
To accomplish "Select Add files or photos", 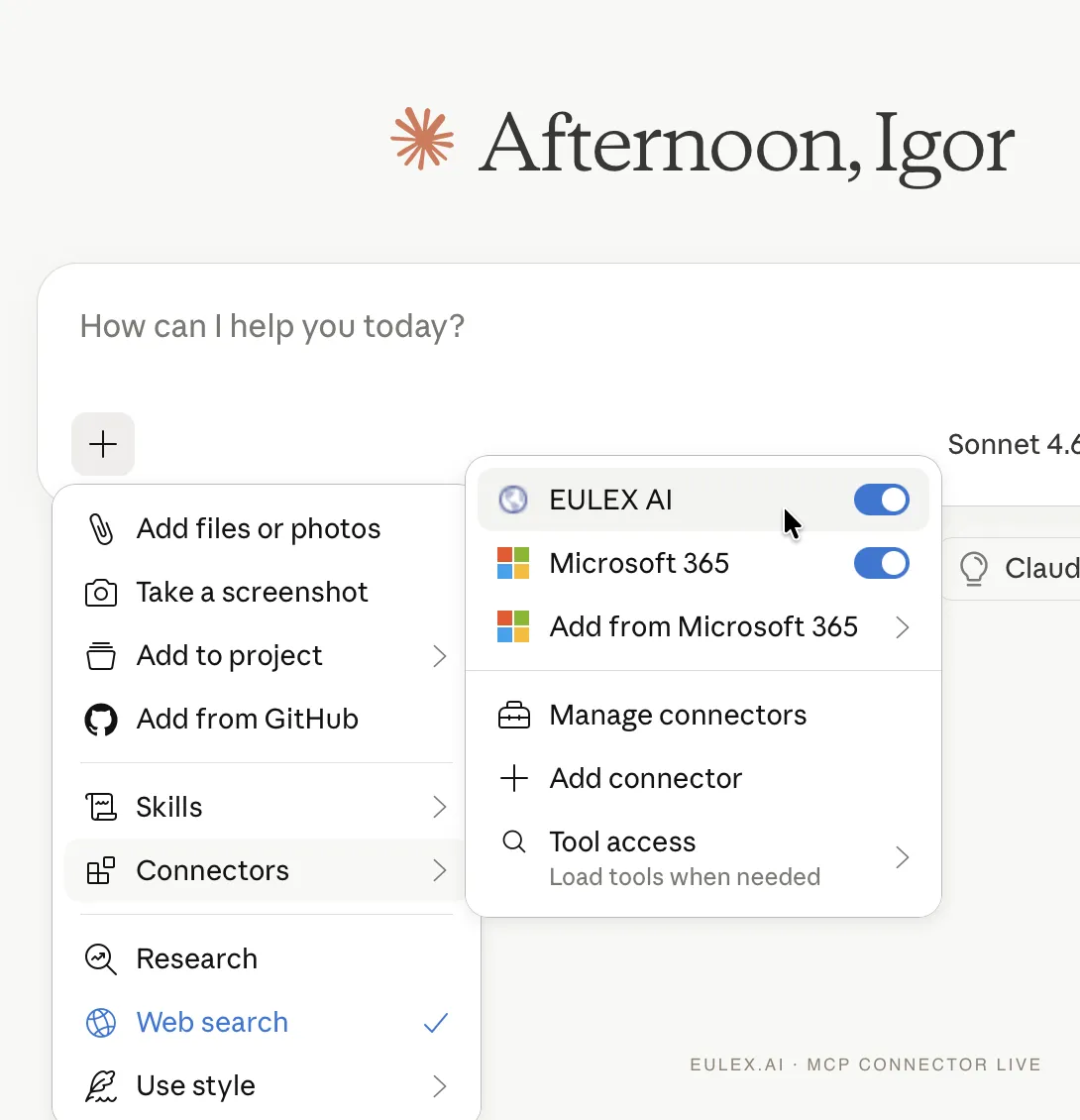I will click(x=260, y=529).
